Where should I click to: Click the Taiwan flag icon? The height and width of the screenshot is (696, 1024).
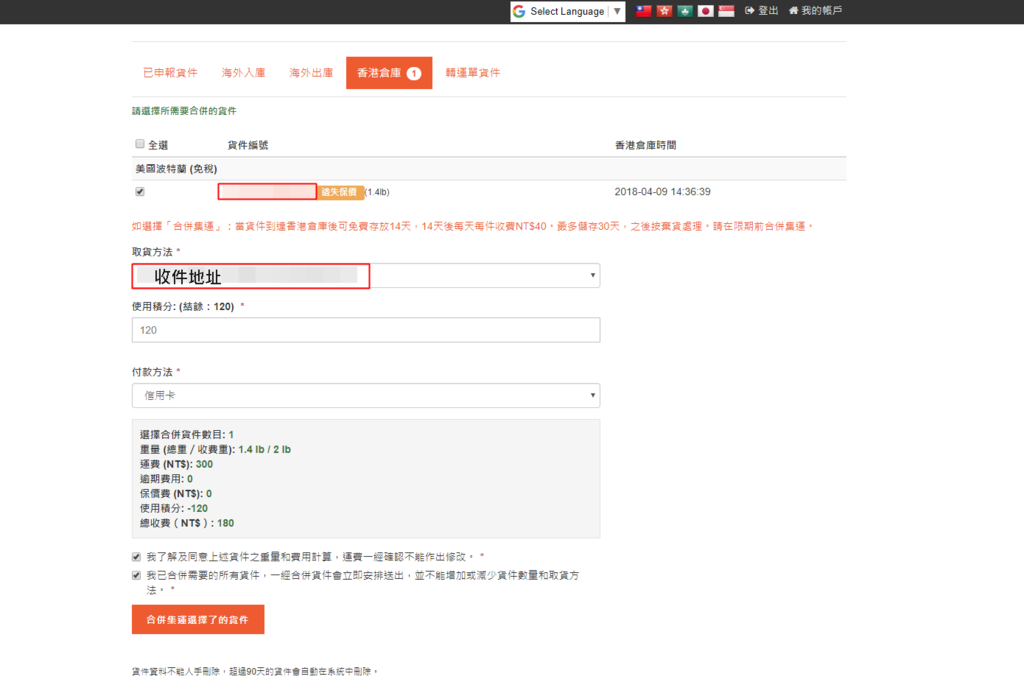click(x=644, y=11)
